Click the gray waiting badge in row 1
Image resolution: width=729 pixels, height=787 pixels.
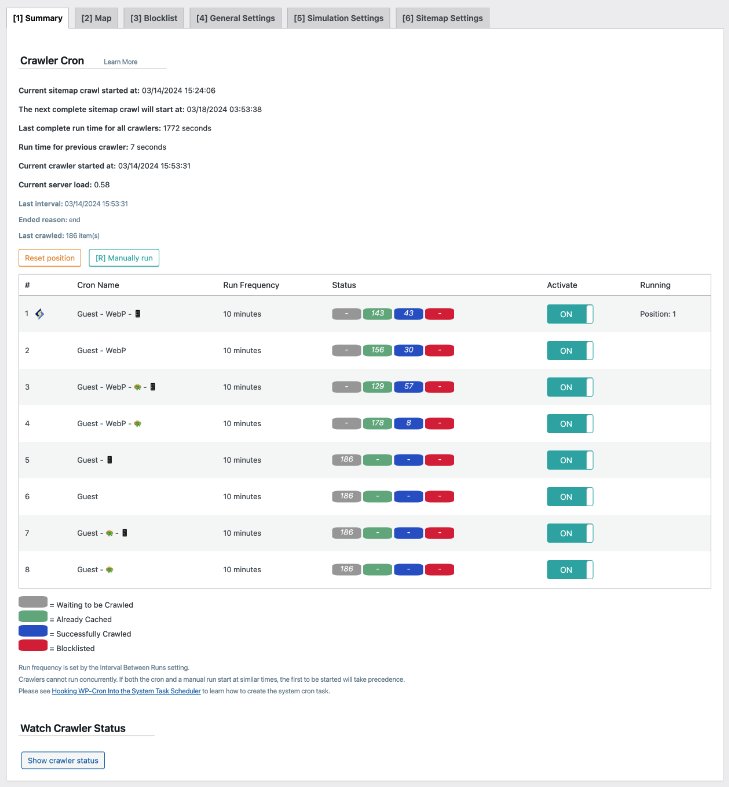coord(346,314)
